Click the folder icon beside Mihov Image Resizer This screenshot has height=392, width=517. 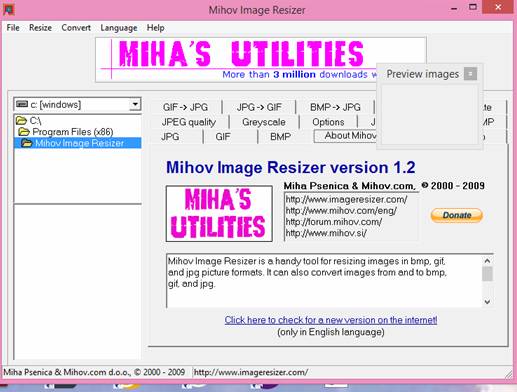point(27,143)
